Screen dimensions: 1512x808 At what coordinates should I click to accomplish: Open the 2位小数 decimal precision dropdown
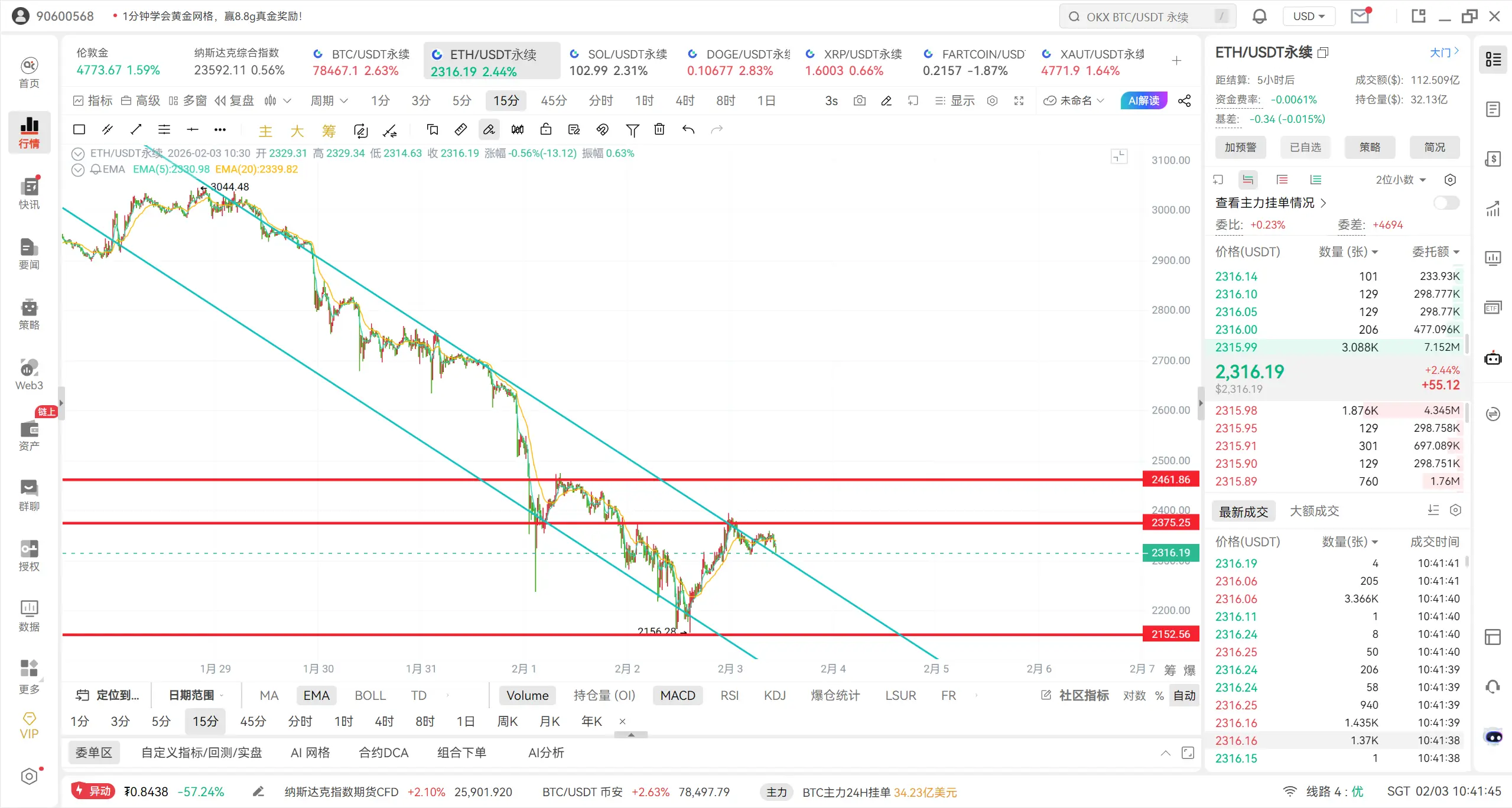tap(1400, 180)
